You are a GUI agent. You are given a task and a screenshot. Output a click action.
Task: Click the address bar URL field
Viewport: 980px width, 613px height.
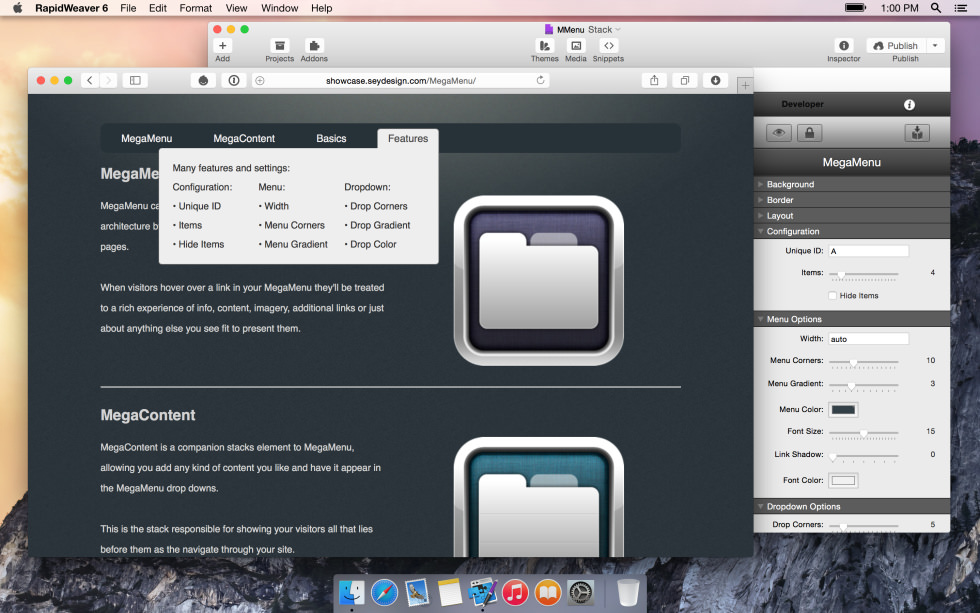(401, 81)
